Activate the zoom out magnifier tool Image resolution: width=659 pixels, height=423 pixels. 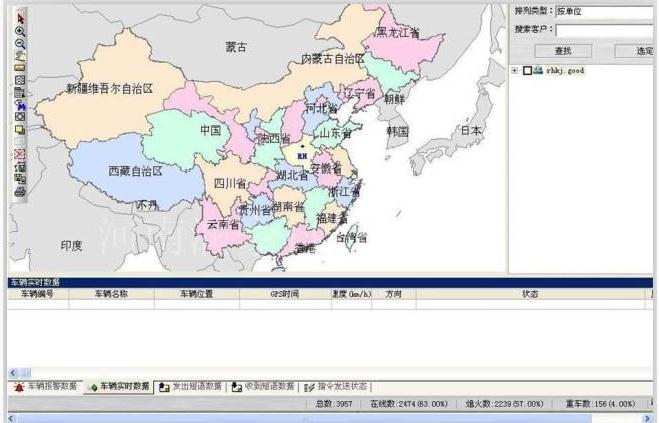pos(20,43)
